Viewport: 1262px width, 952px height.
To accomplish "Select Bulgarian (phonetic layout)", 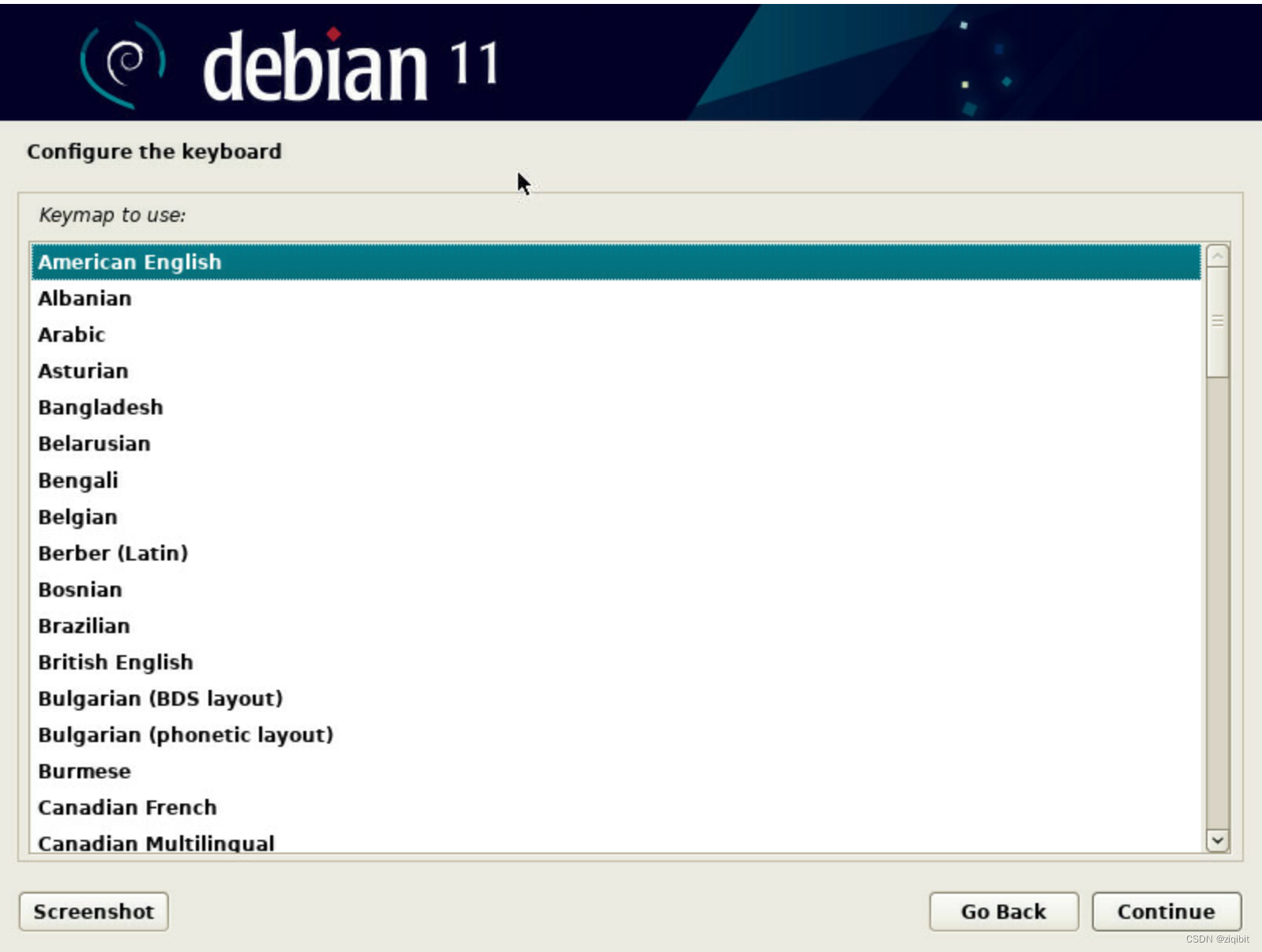I will tap(186, 735).
